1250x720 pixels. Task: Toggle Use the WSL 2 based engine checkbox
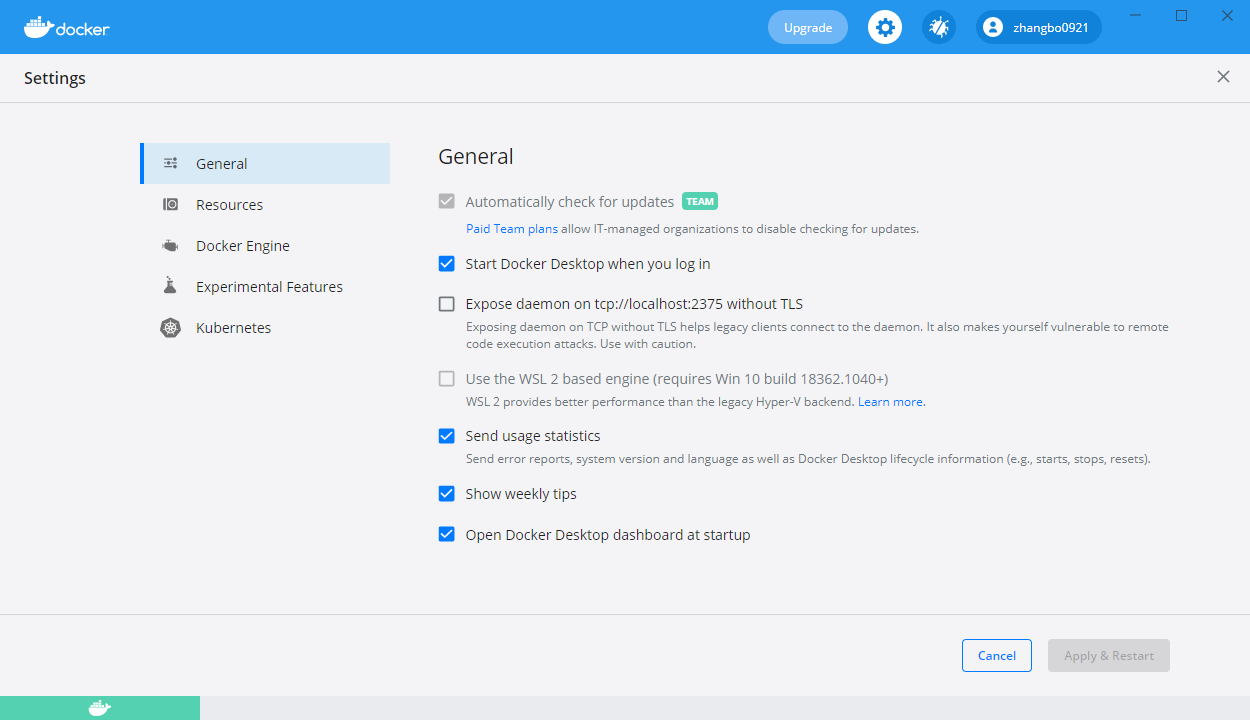click(x=447, y=379)
